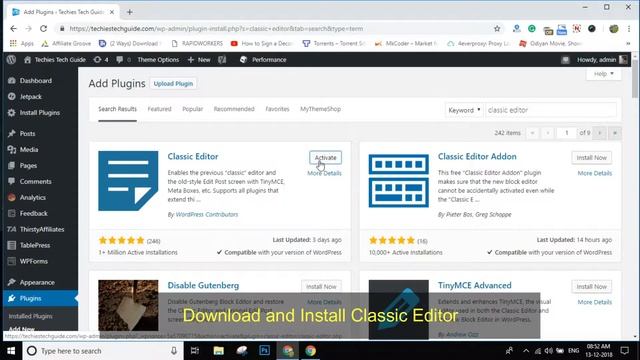
Task: Click the microphone in taskbar search
Action: (x=174, y=351)
